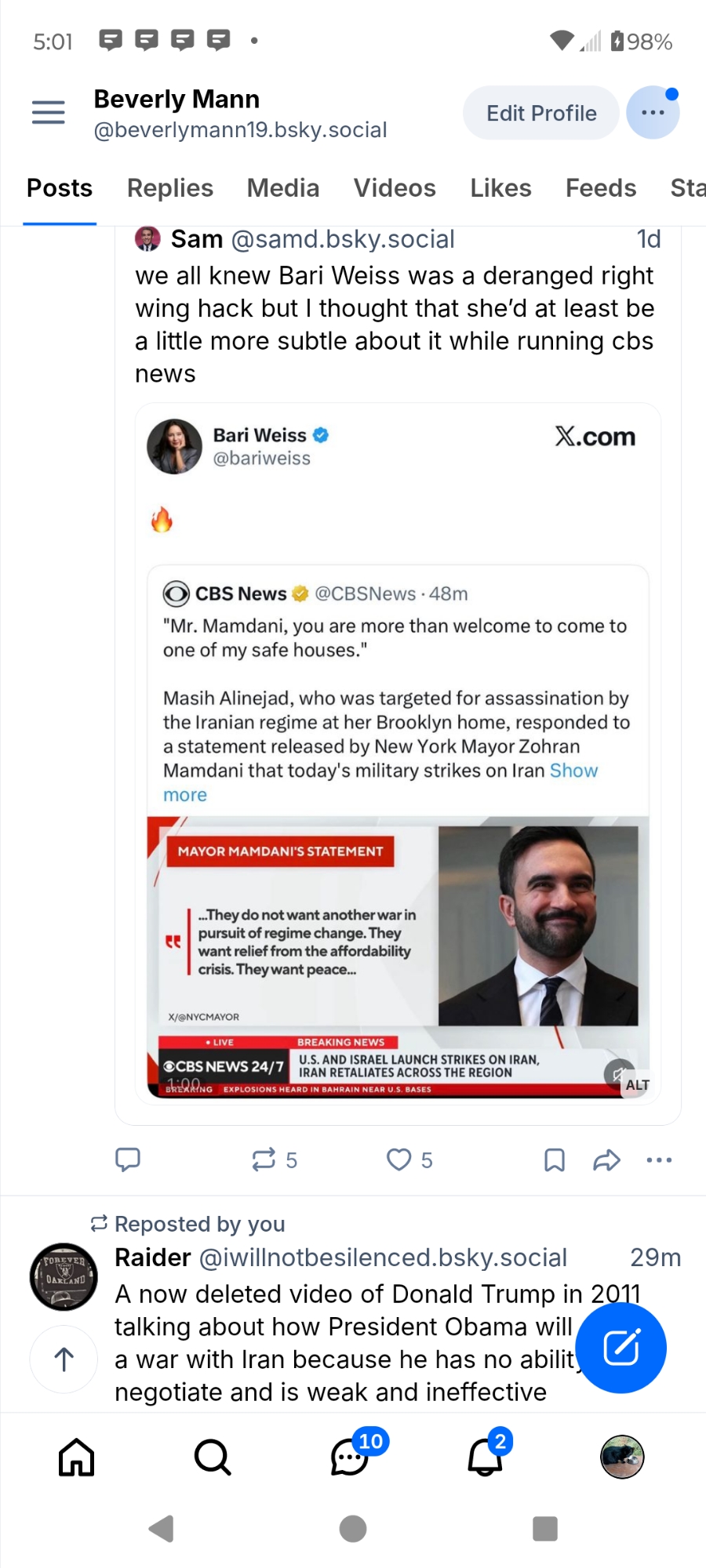The image size is (706, 1568).
Task: Switch to the Replies tab
Action: (170, 188)
